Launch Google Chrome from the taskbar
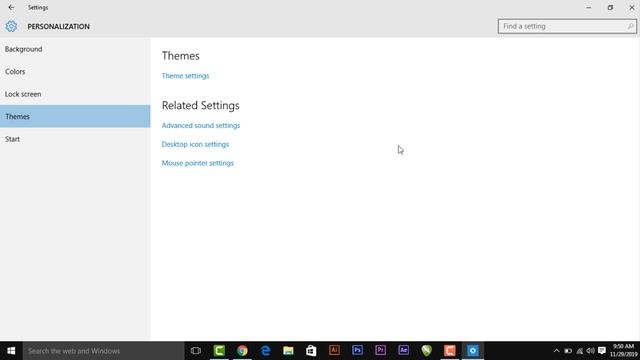Screen dimensions: 640x360 (242, 351)
